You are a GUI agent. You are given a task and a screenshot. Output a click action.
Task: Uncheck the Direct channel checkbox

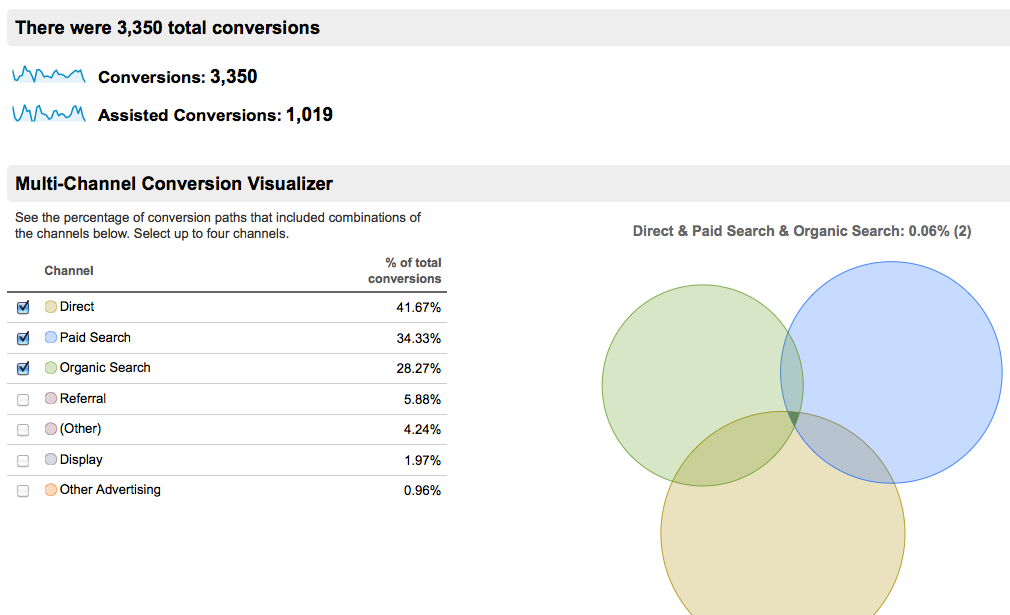pos(23,307)
